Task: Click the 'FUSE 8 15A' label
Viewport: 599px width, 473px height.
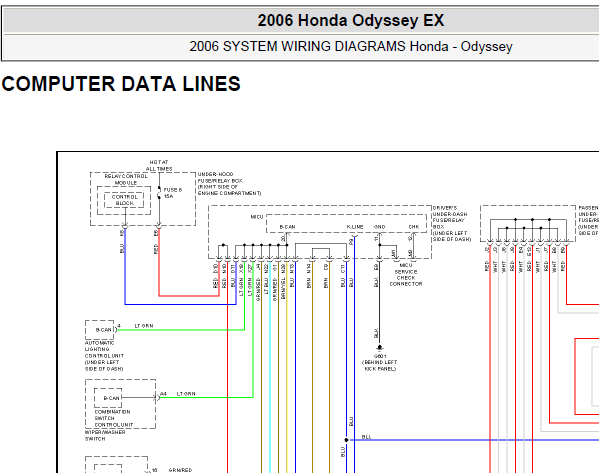Action: (173, 193)
